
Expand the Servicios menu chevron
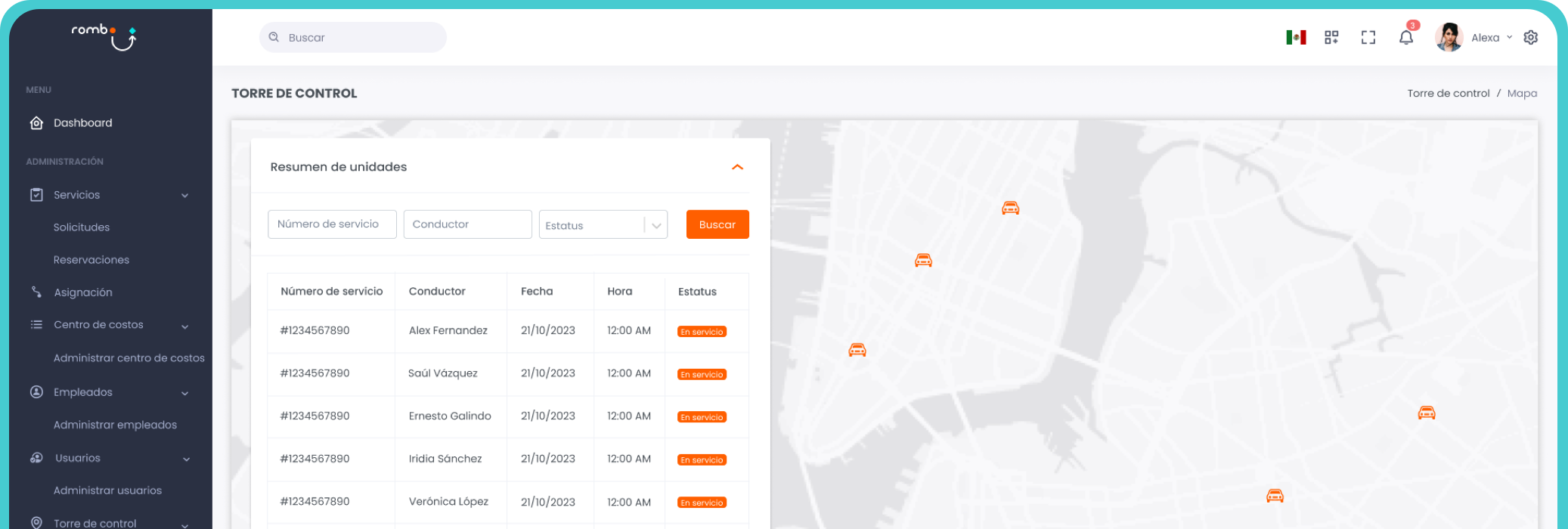(185, 196)
